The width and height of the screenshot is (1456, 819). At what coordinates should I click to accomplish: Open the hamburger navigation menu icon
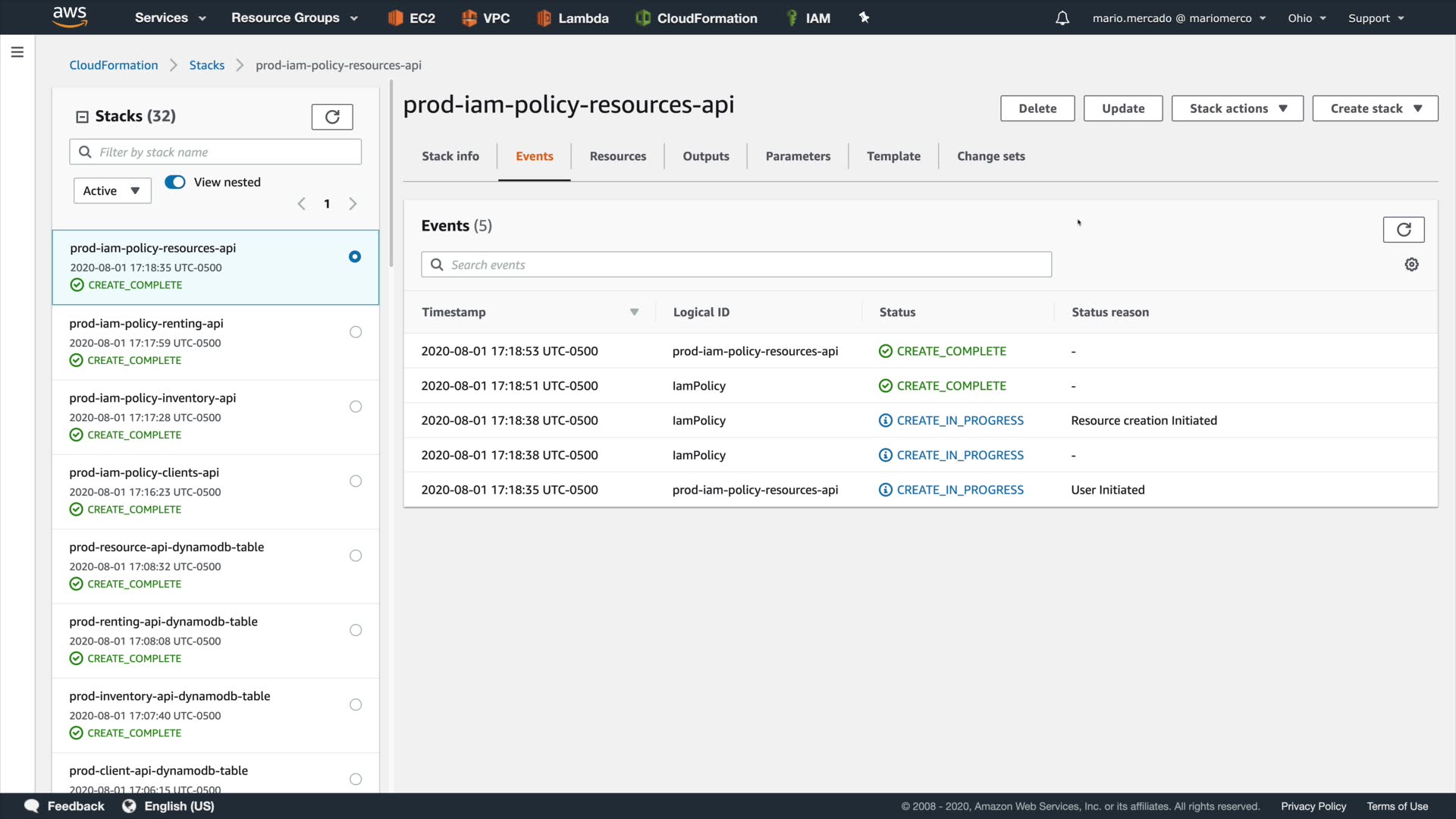point(17,52)
